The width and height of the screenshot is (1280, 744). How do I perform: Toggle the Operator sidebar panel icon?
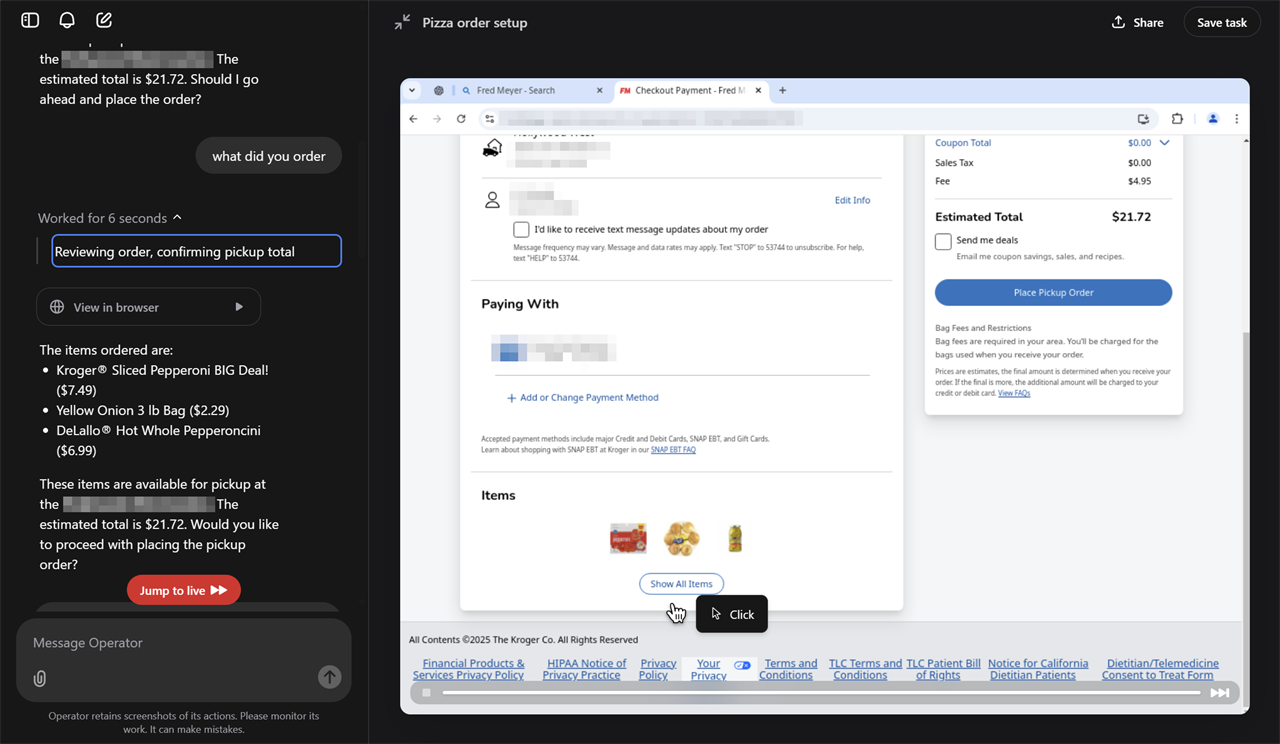(30, 20)
